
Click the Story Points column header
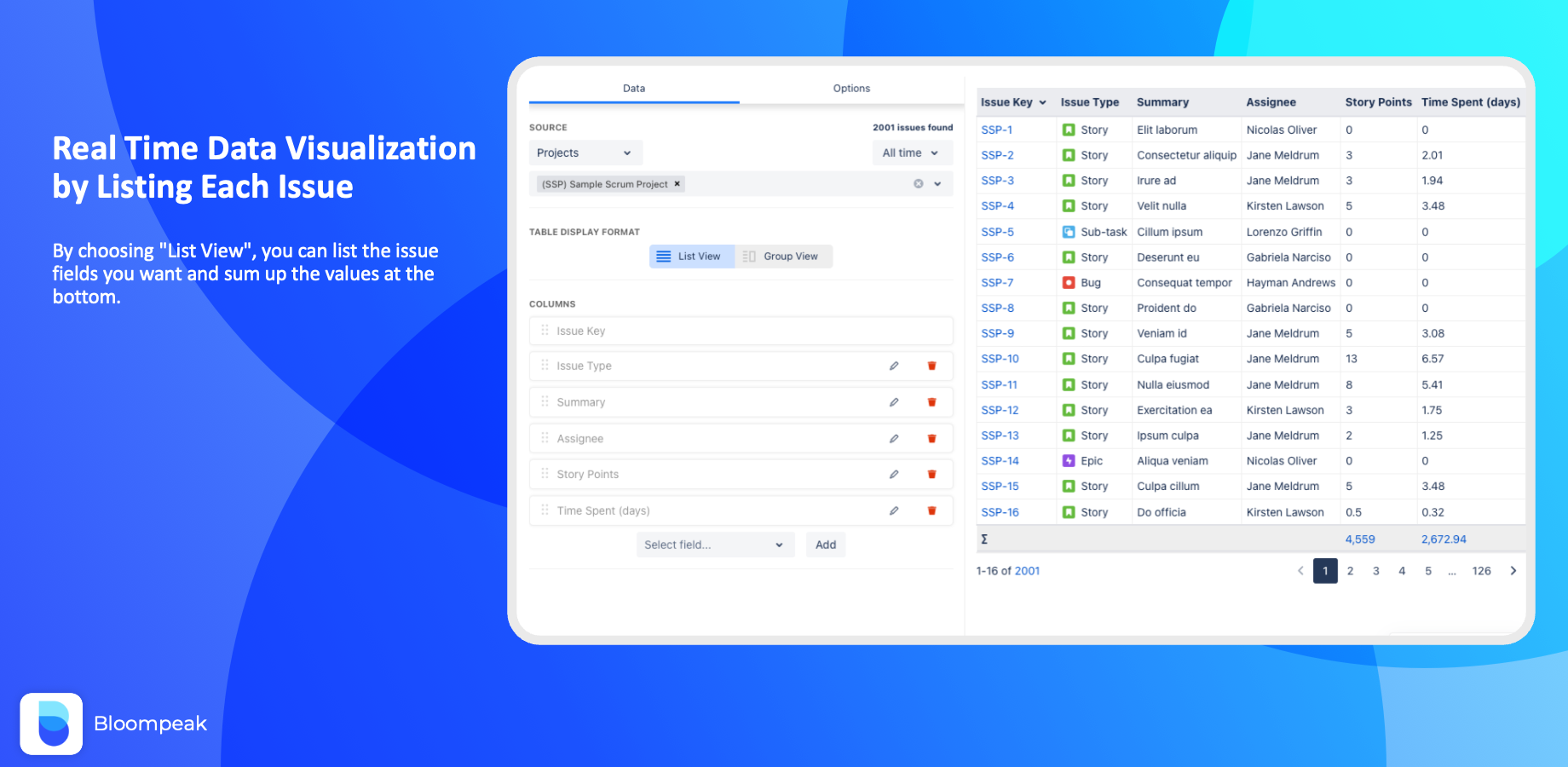1378,102
